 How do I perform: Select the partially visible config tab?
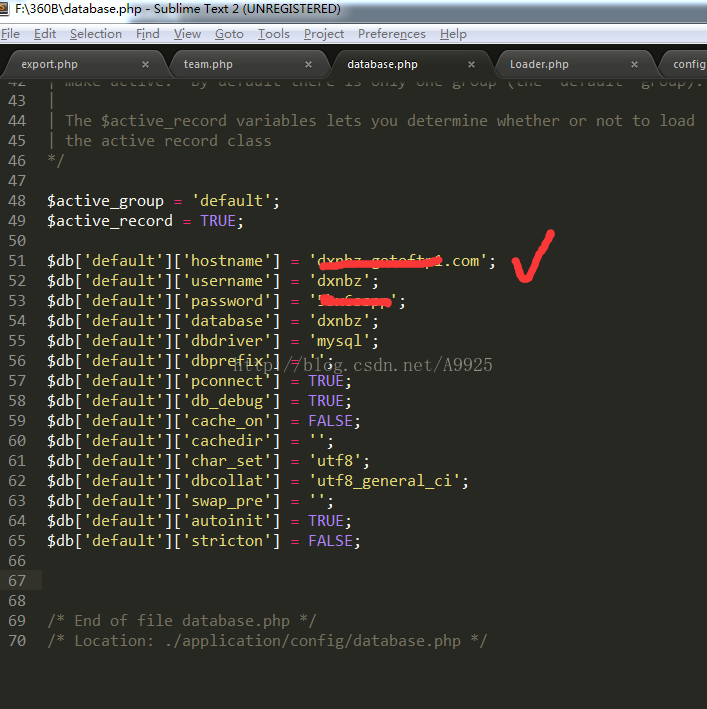pos(689,65)
